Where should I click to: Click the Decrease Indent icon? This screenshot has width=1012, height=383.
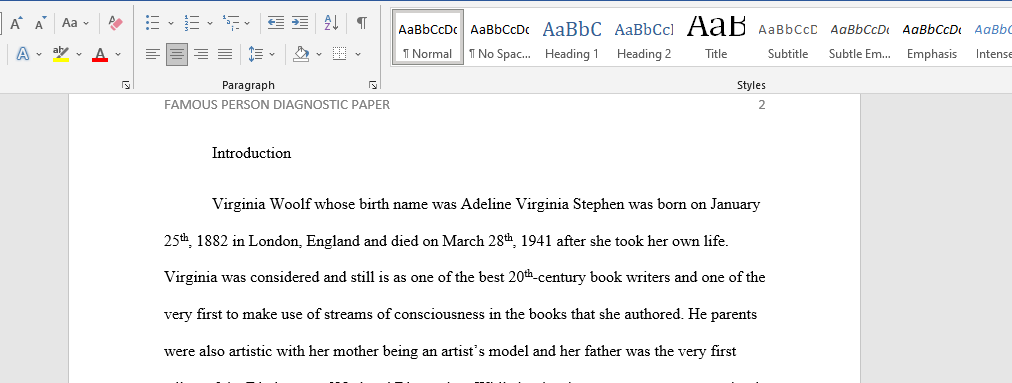click(276, 23)
